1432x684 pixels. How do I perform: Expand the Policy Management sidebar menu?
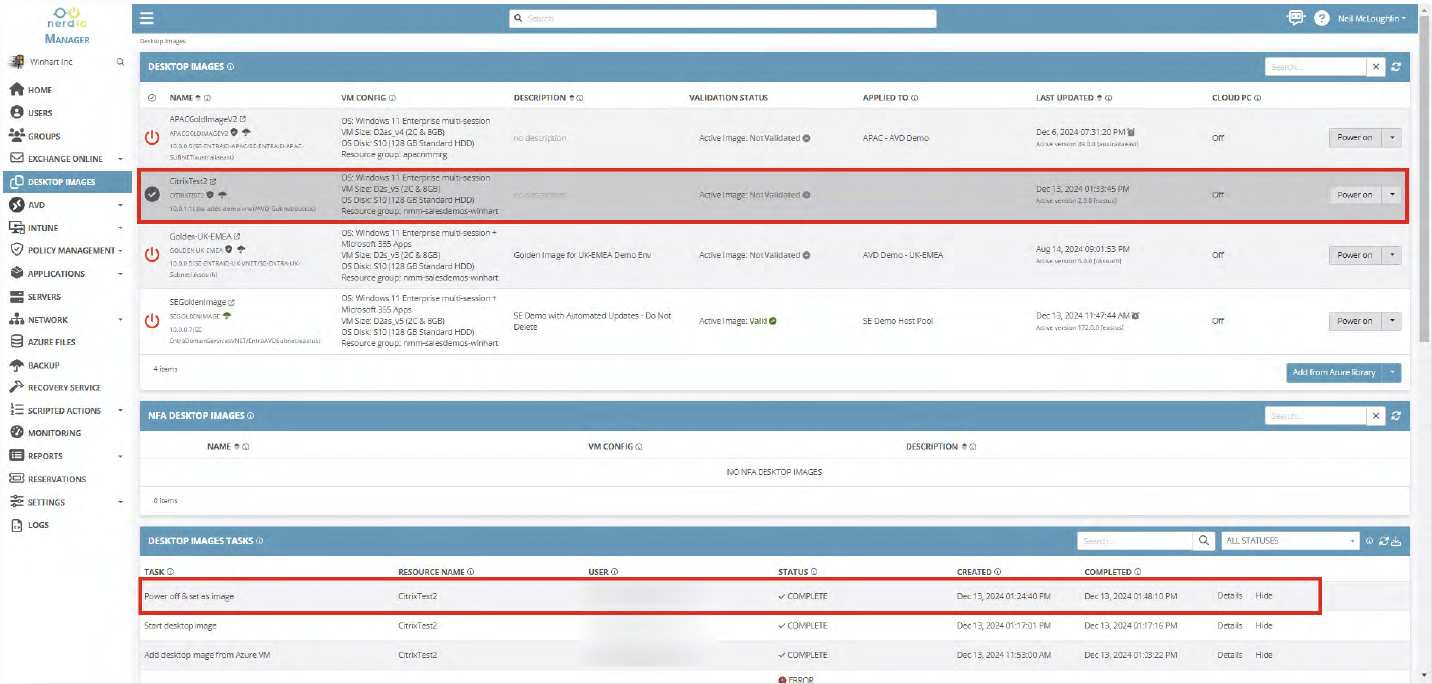point(120,250)
